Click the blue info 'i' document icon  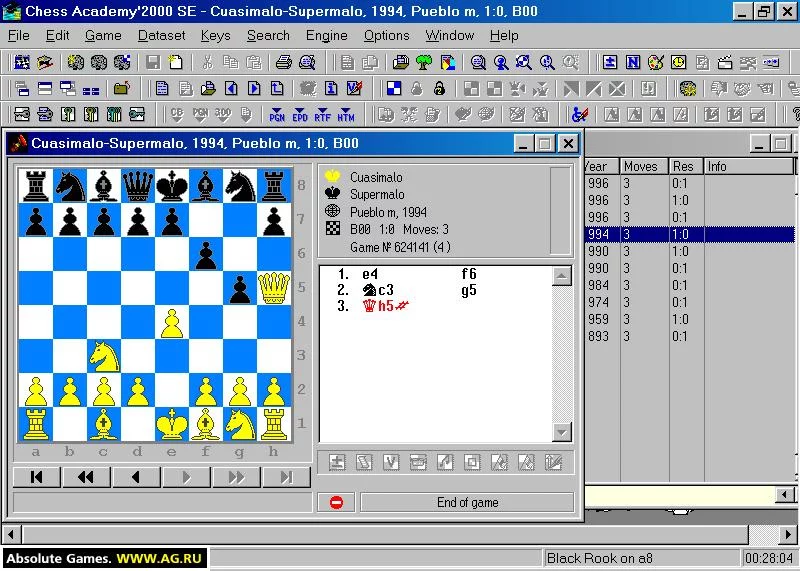(331, 88)
